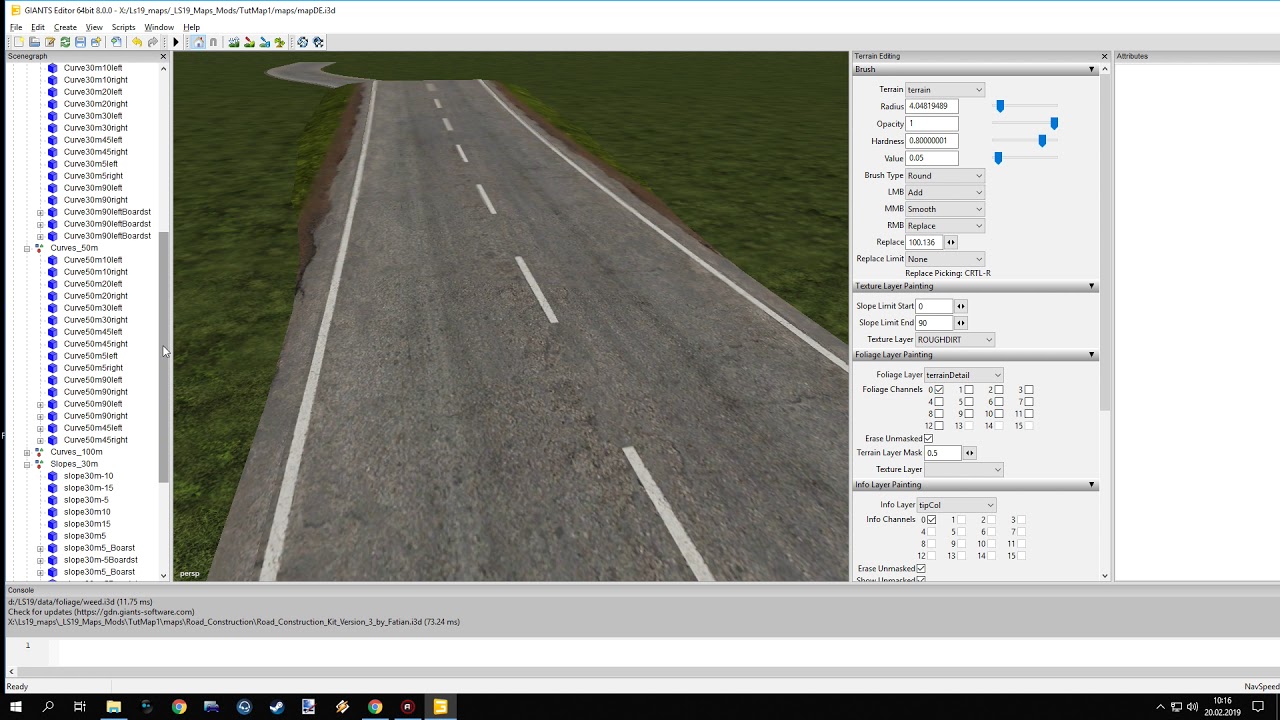Click the Terrain Layer Mask stepper arrows
The height and width of the screenshot is (720, 1280).
point(969,453)
